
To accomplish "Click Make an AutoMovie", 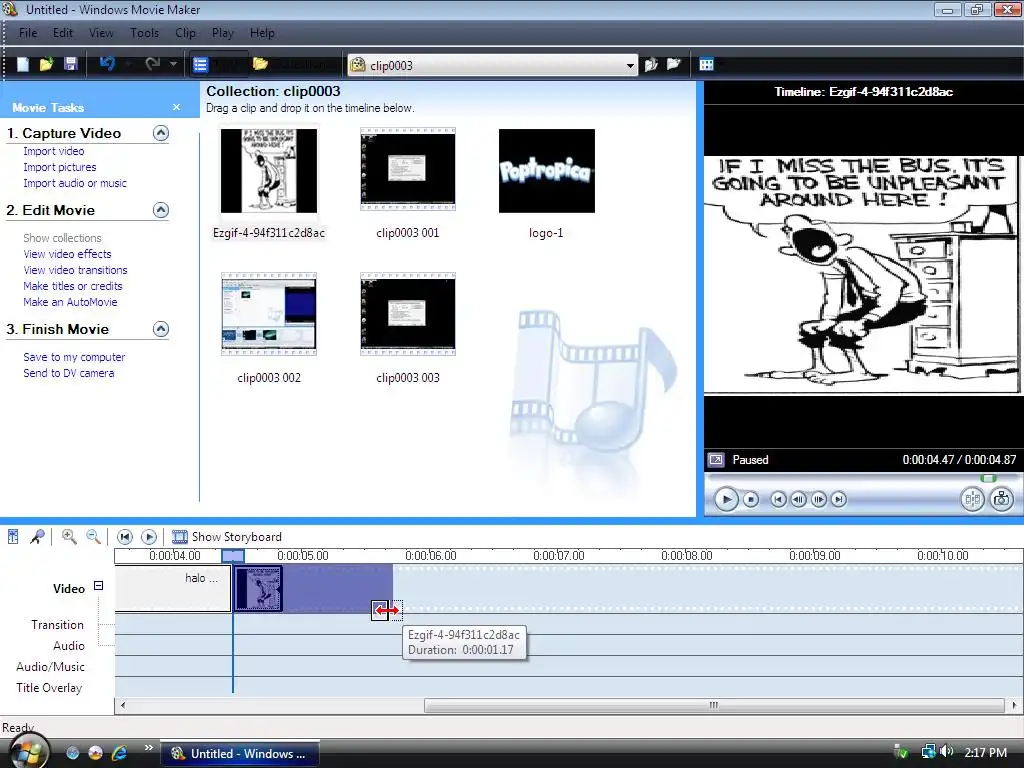I will tap(71, 302).
